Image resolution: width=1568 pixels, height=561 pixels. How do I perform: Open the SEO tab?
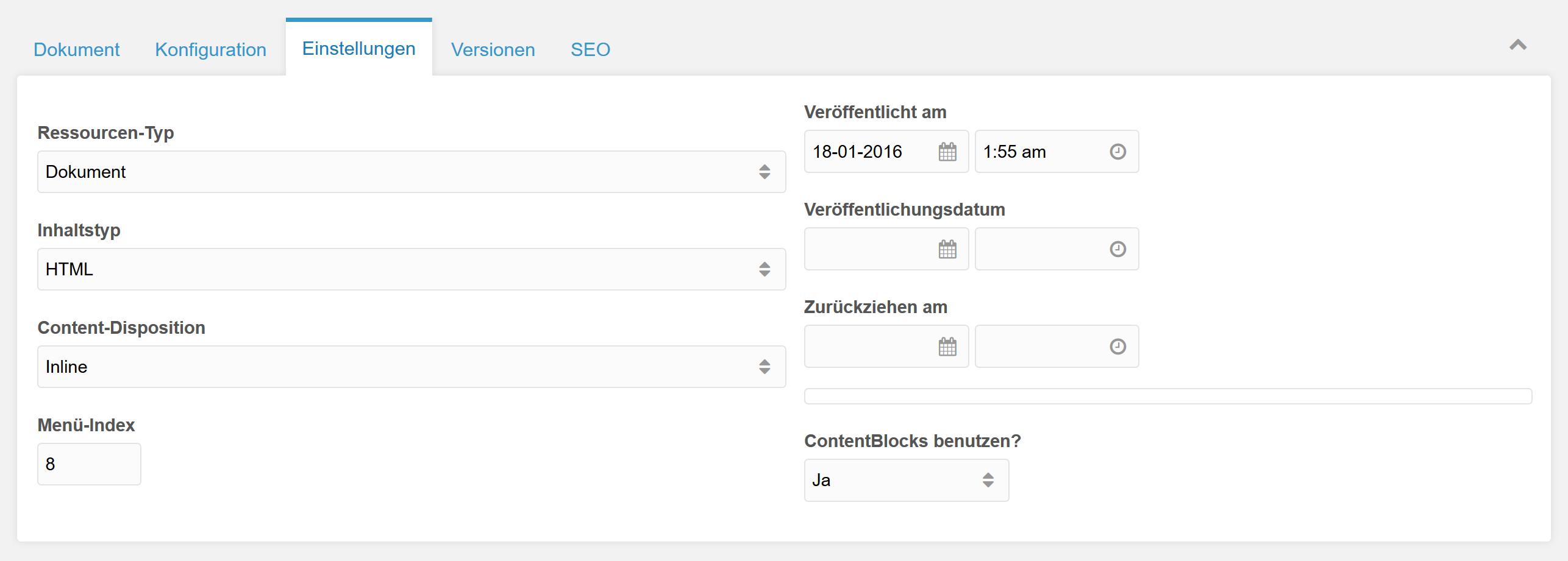coord(590,49)
